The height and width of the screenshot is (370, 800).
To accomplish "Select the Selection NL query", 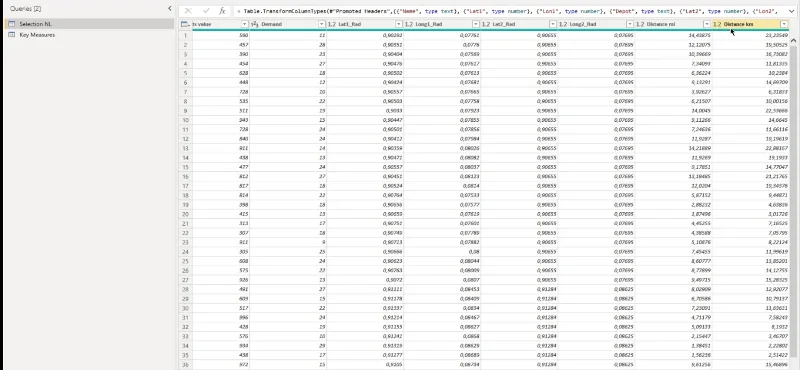I will click(89, 24).
